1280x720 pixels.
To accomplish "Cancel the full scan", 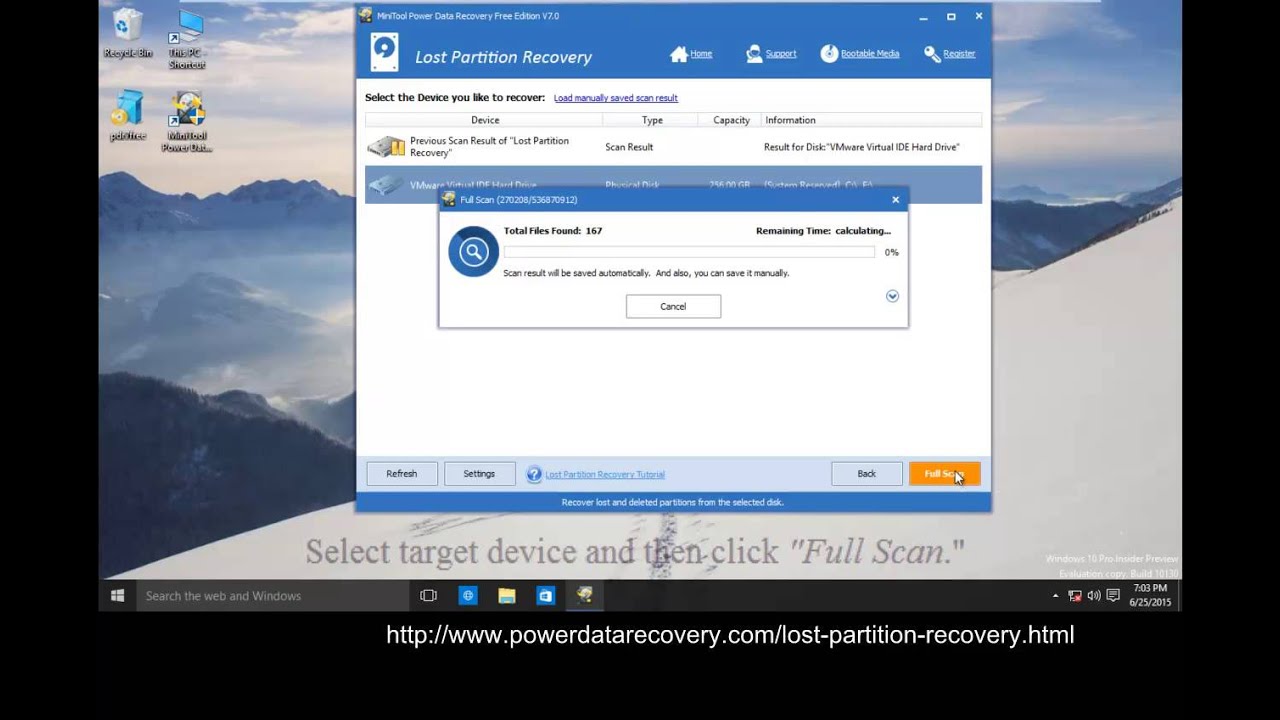I will (x=673, y=306).
